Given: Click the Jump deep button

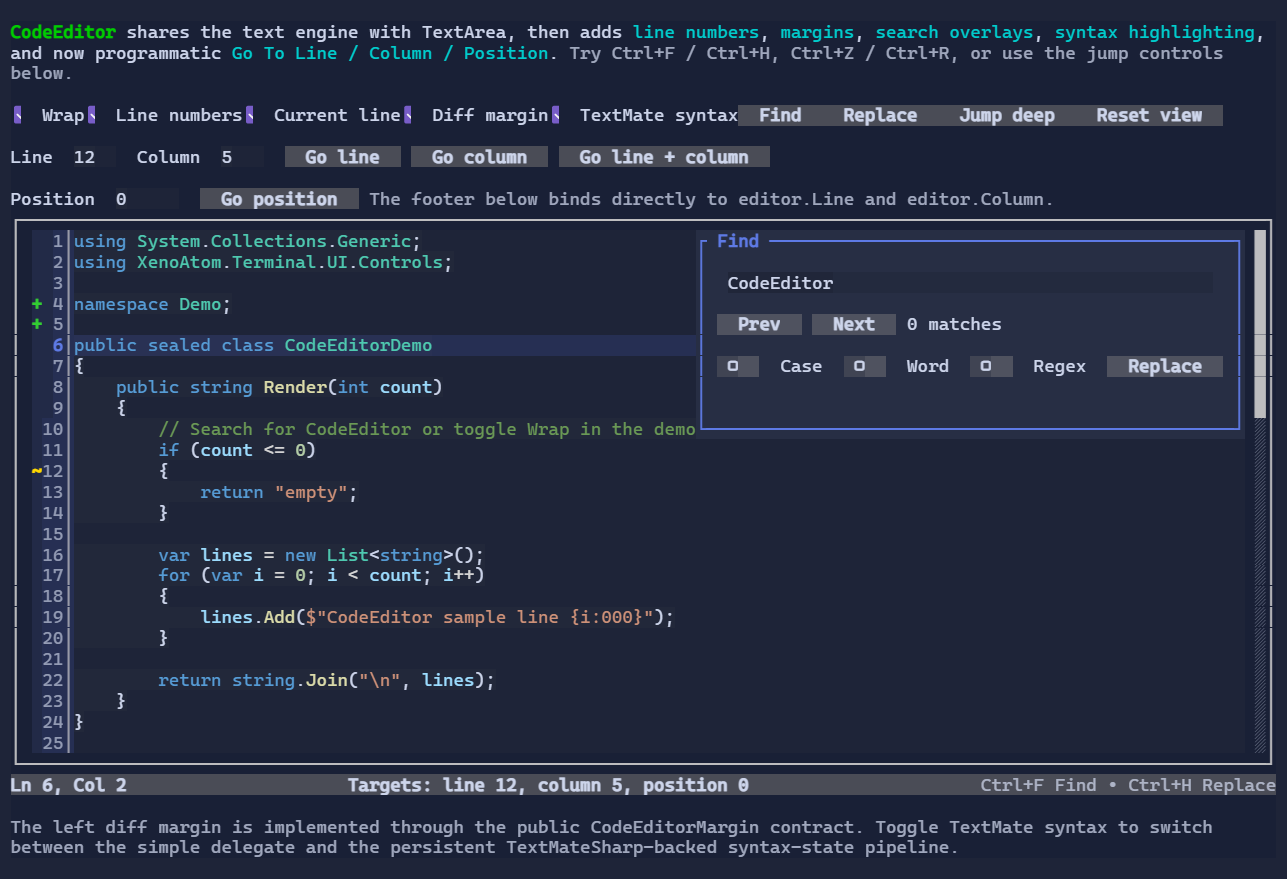Looking at the screenshot, I should point(1007,116).
